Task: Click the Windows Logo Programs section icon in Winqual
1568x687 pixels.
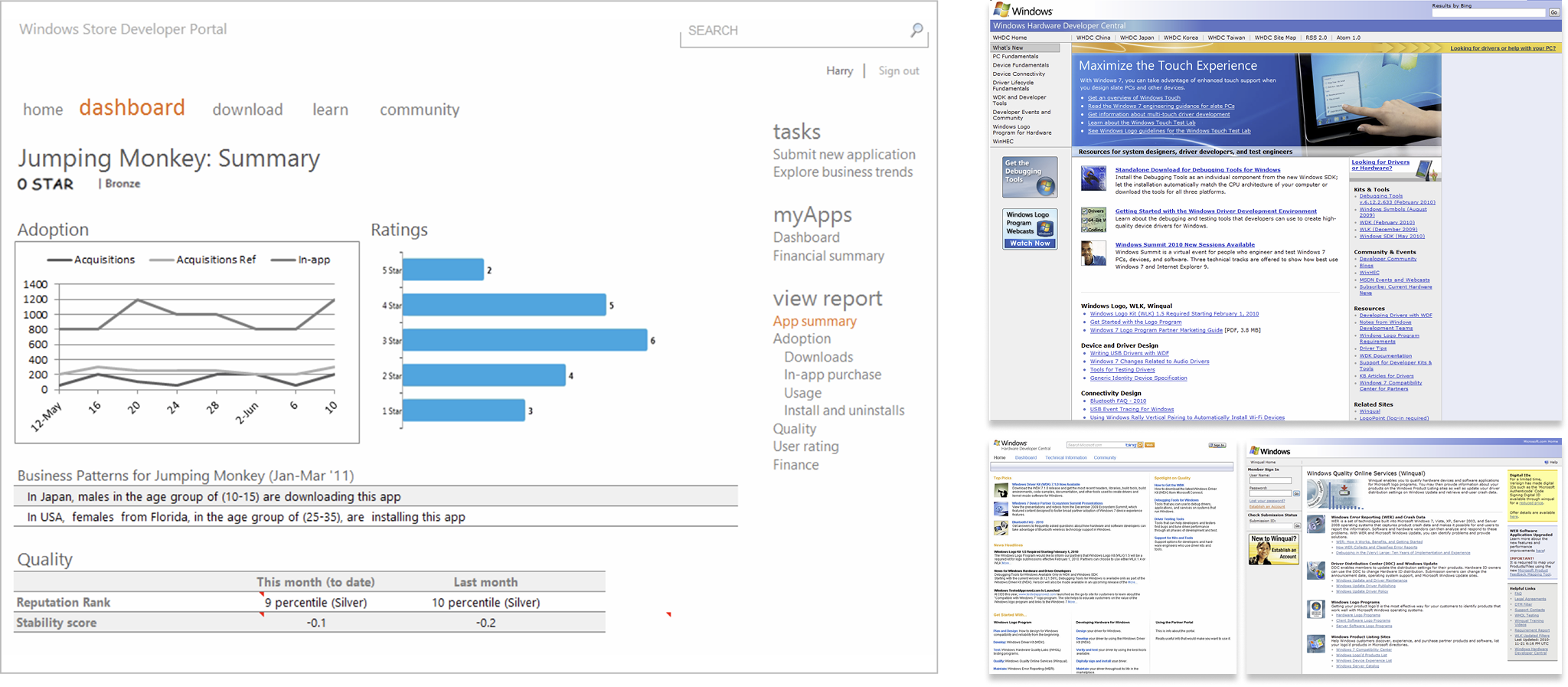Action: coord(1315,609)
